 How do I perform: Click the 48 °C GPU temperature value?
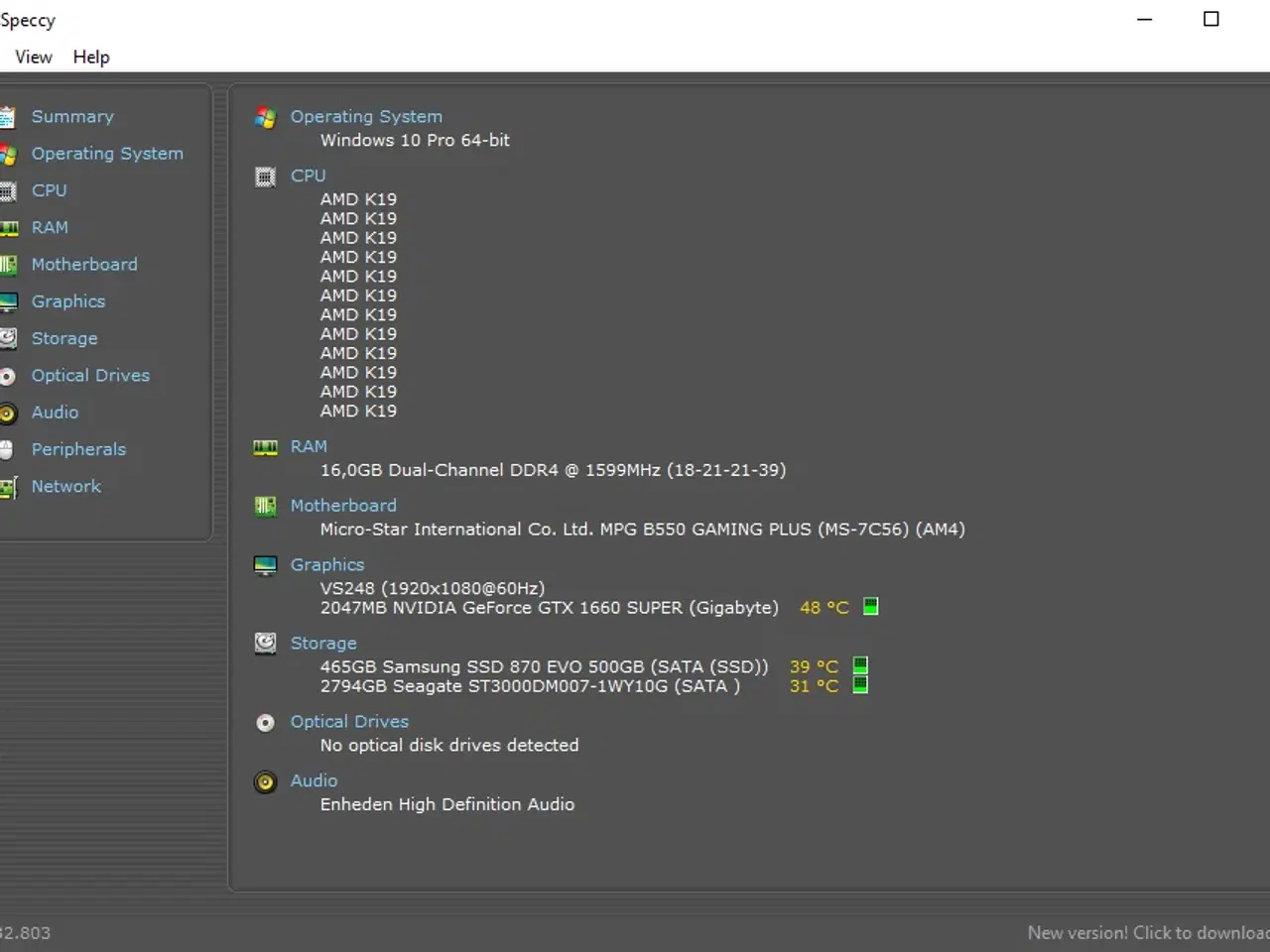825,608
